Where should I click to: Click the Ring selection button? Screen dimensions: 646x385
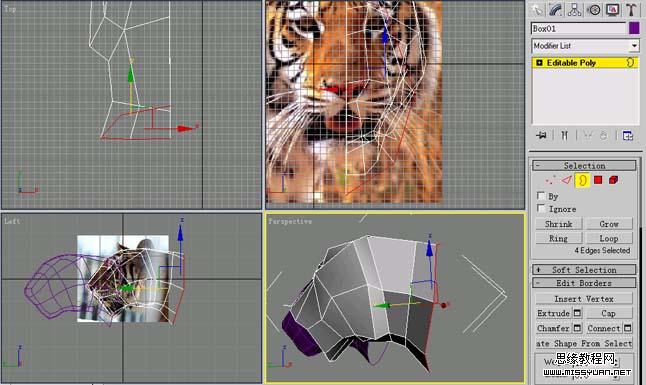click(x=559, y=238)
